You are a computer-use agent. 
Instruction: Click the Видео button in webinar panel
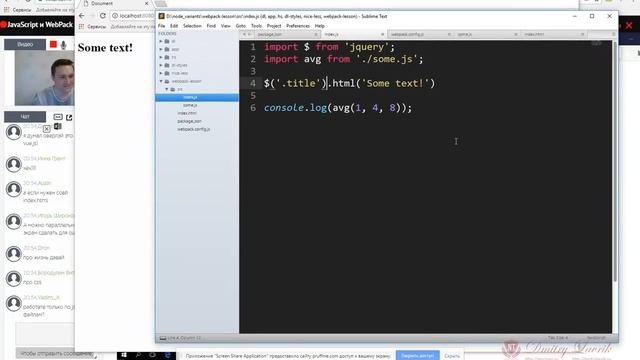pyautogui.click(x=25, y=44)
